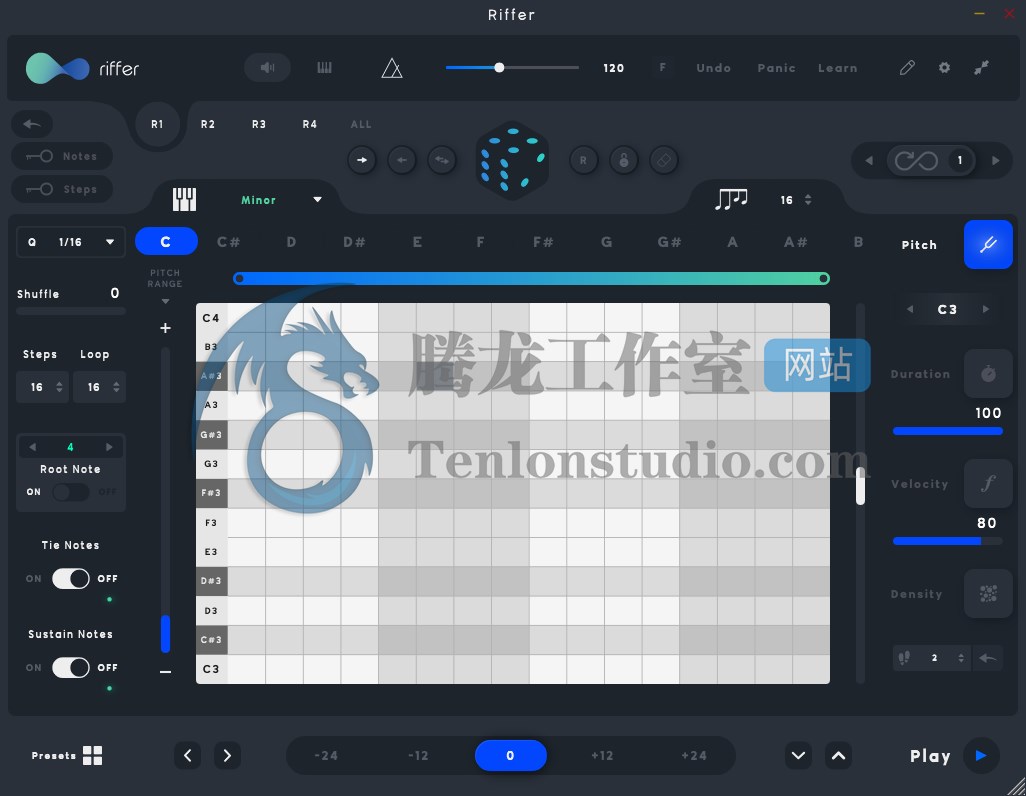Toggle the speaker audio icon
Image resolution: width=1026 pixels, height=796 pixels.
[x=267, y=67]
